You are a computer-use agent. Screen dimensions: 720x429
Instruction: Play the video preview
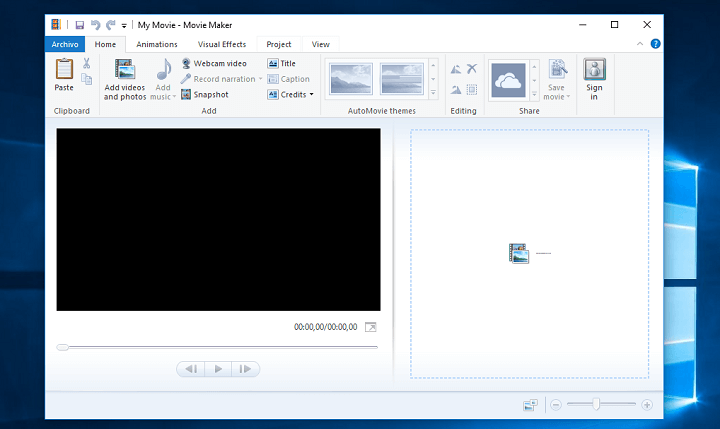click(218, 369)
